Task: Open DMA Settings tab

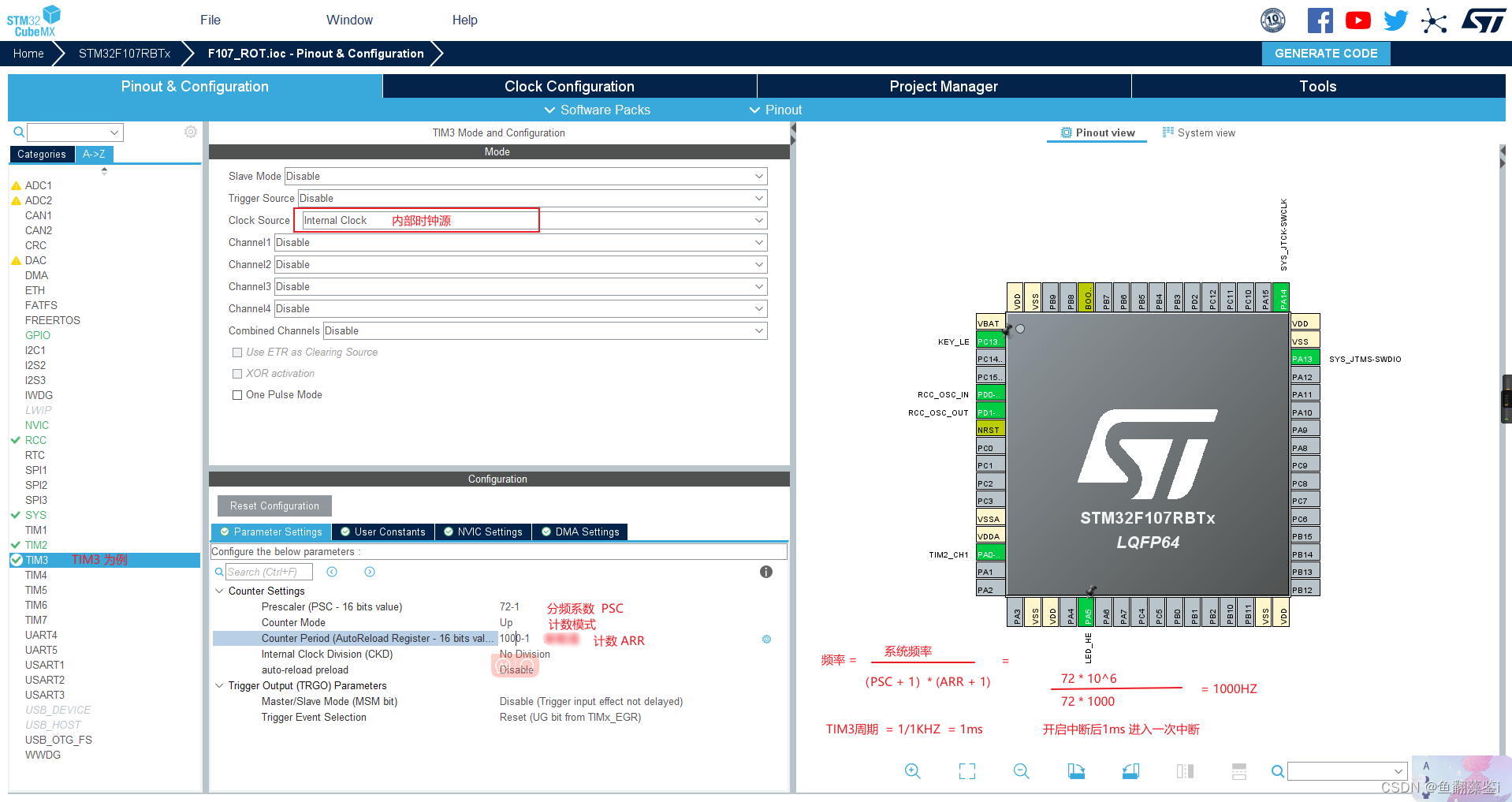Action: [x=580, y=532]
